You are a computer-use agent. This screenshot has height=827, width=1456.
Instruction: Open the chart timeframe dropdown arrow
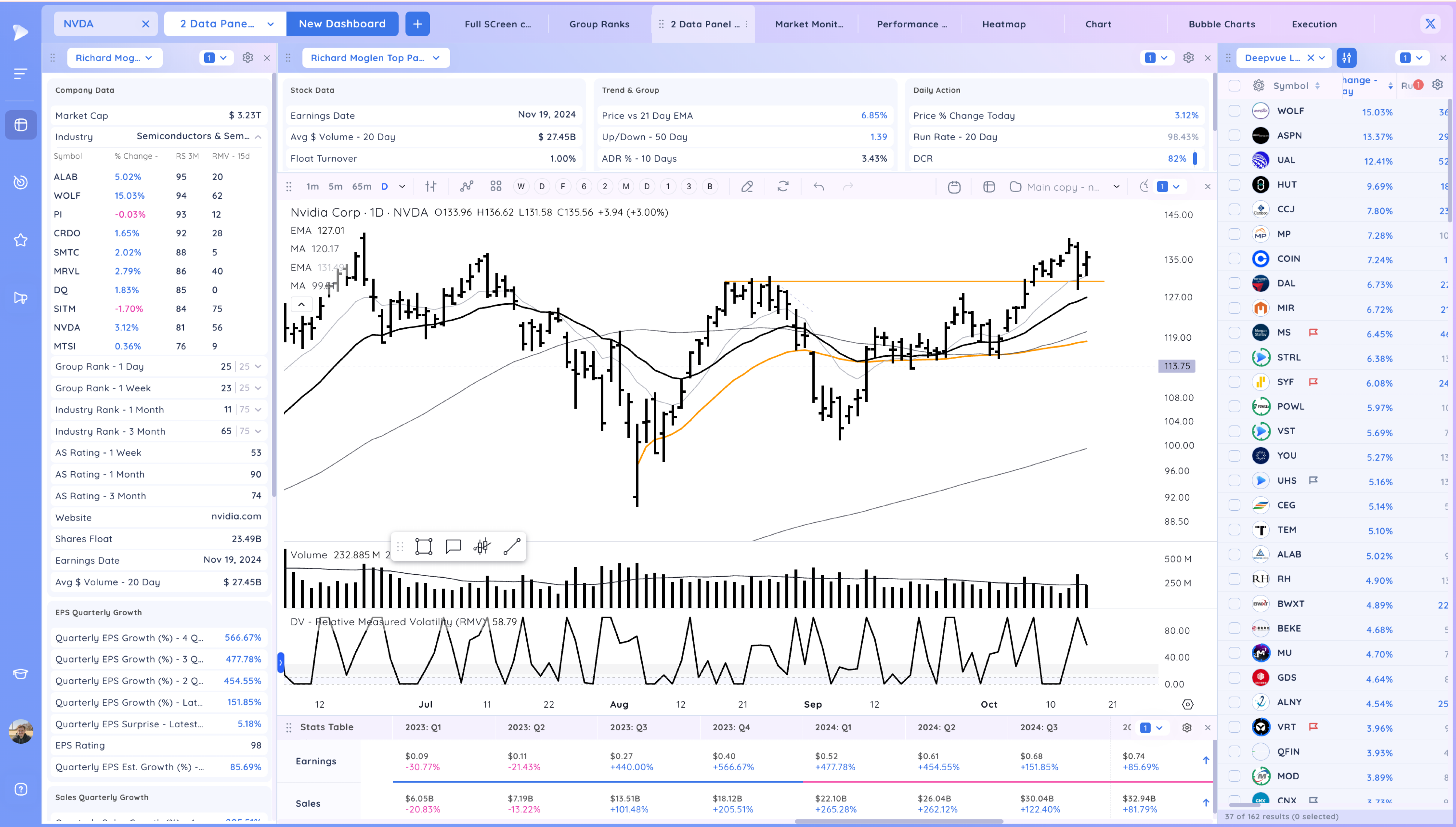pos(402,186)
